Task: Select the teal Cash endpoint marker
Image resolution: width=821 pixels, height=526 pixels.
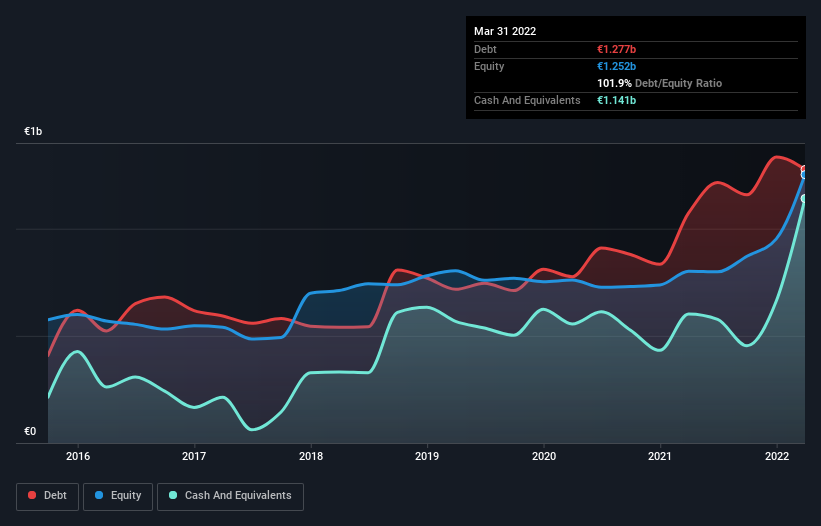Action: [x=804, y=199]
